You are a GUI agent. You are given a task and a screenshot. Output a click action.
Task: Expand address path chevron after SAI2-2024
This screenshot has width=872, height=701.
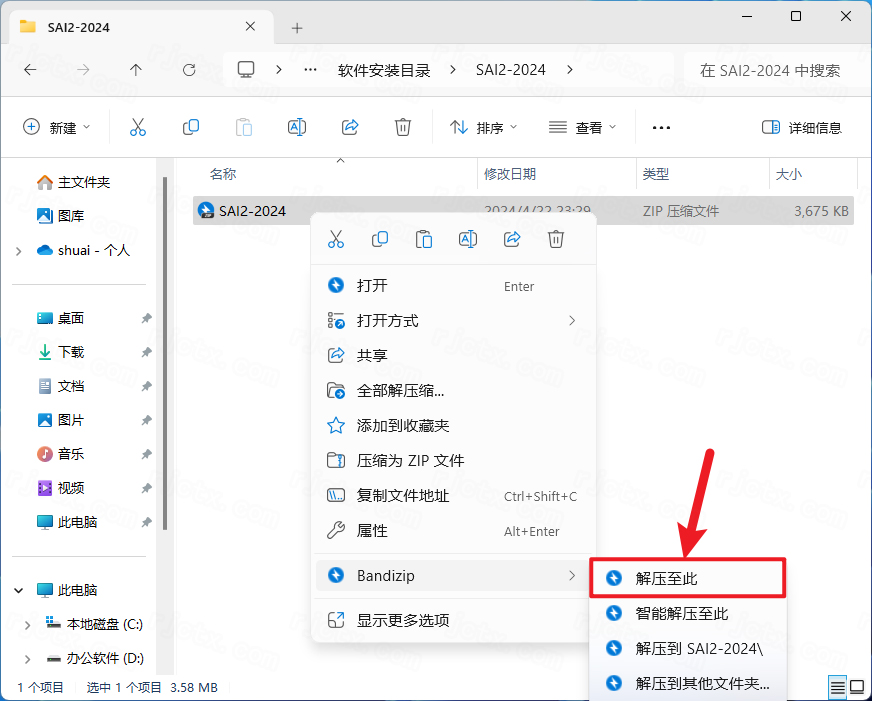[x=570, y=70]
